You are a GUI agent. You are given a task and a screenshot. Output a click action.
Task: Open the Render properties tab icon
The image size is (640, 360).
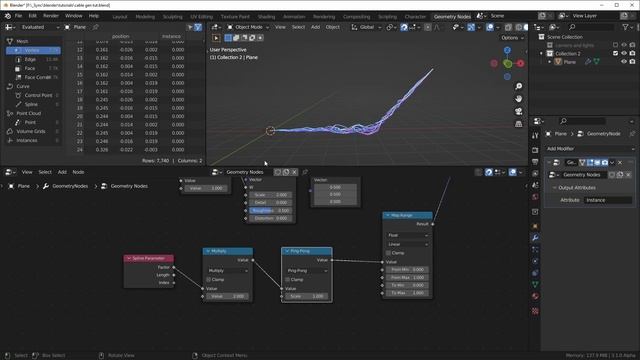point(535,150)
